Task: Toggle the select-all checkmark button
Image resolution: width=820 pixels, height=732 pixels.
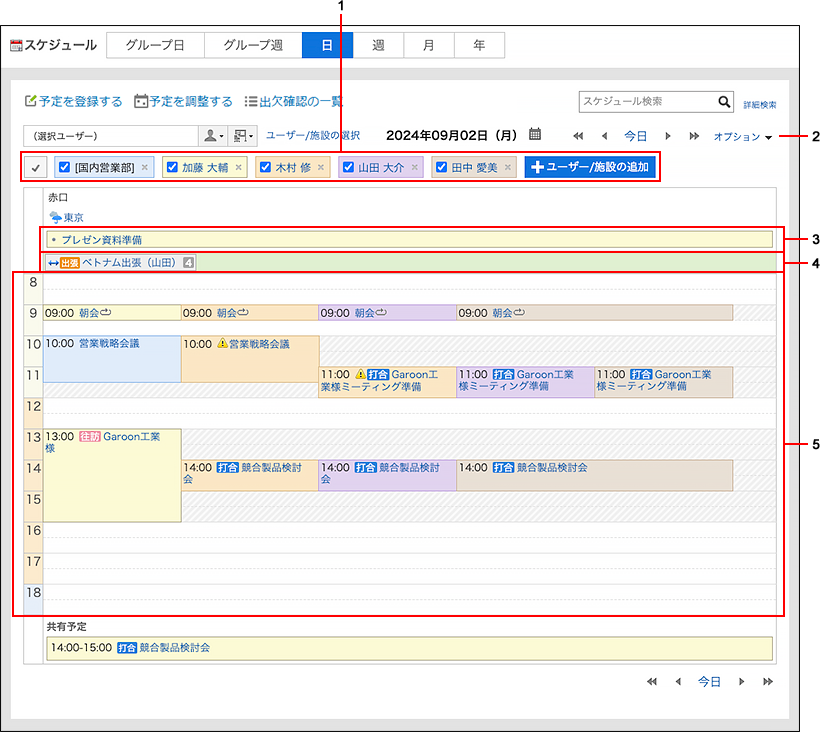Action: pos(36,168)
